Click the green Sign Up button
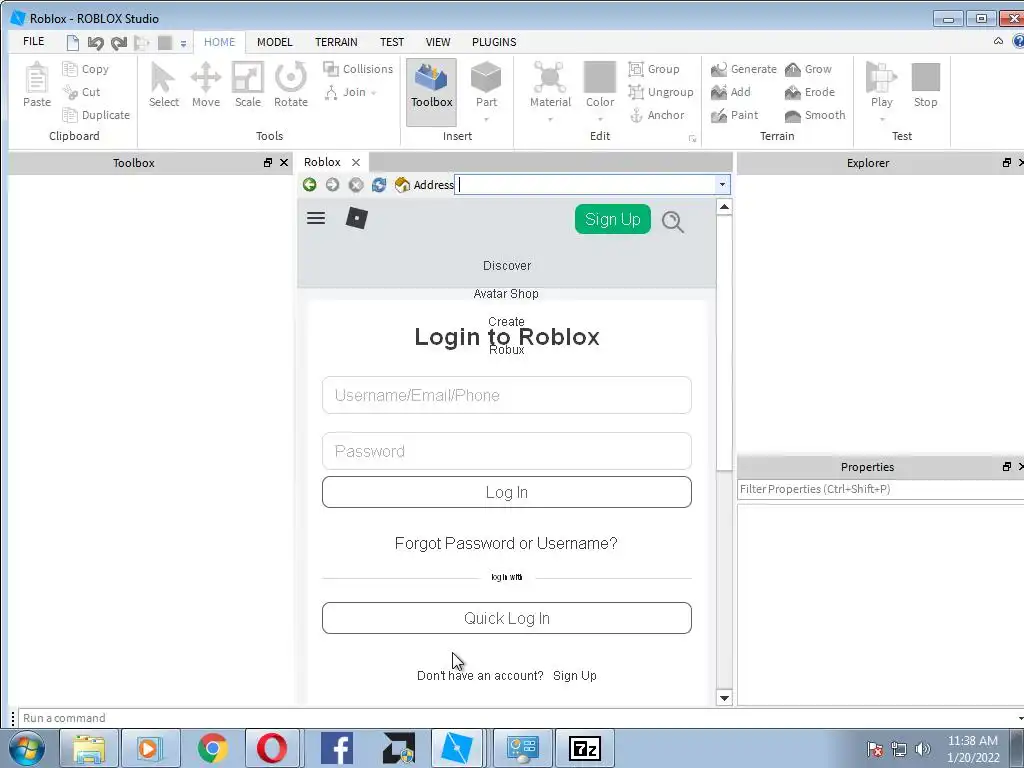 pyautogui.click(x=613, y=219)
